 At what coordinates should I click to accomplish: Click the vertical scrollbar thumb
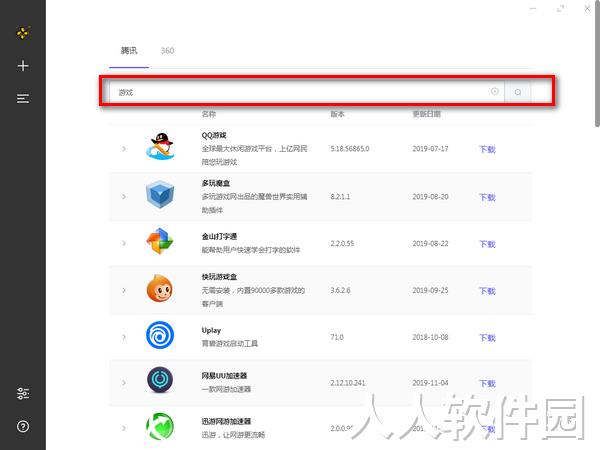coord(597,63)
